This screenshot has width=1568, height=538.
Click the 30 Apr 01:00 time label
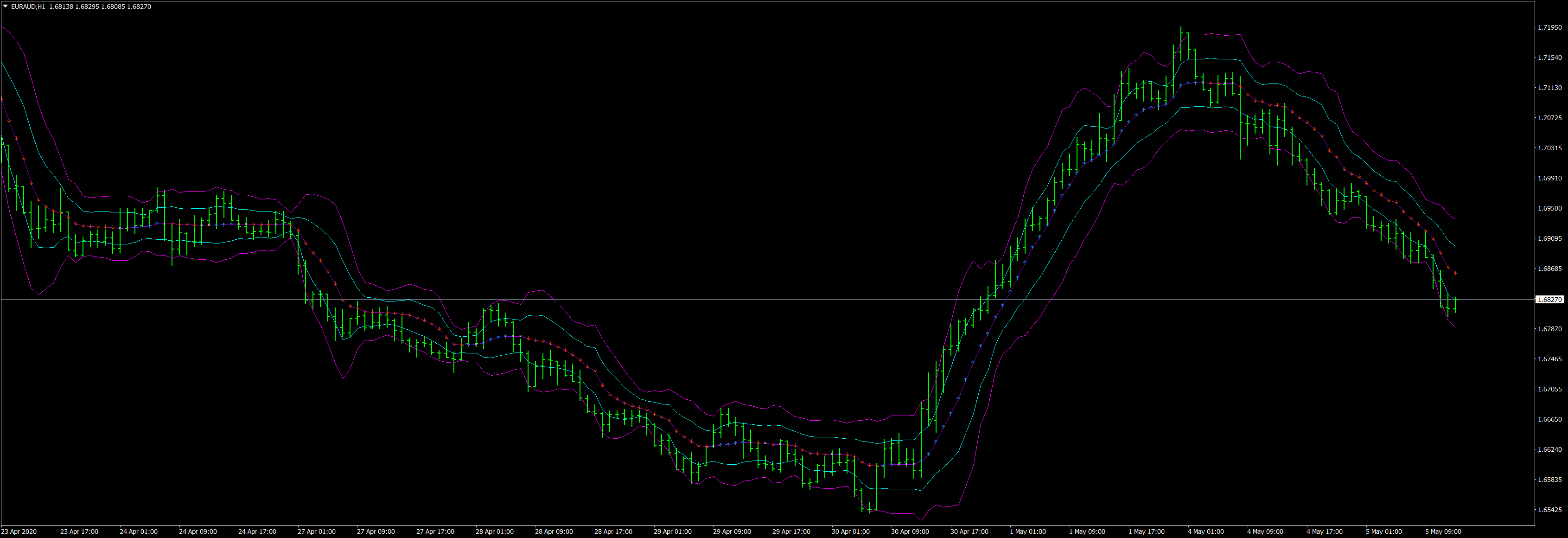pos(850,532)
